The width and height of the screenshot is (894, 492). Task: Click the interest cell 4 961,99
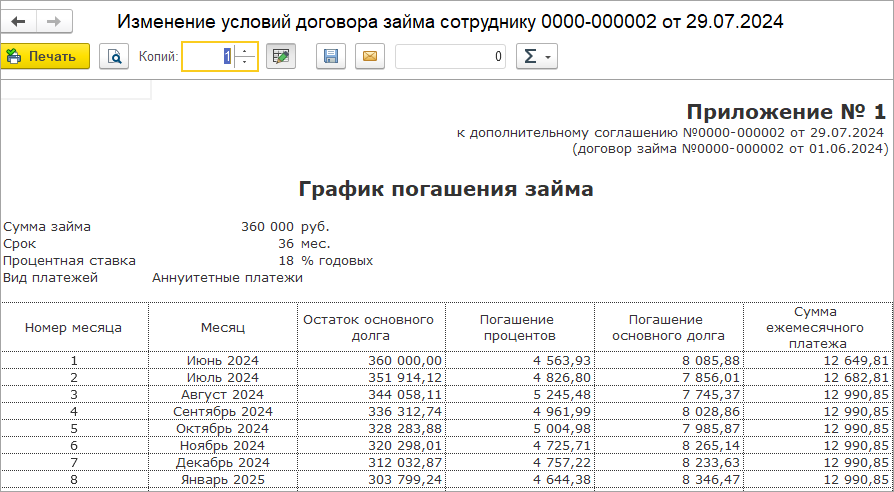tap(520, 411)
